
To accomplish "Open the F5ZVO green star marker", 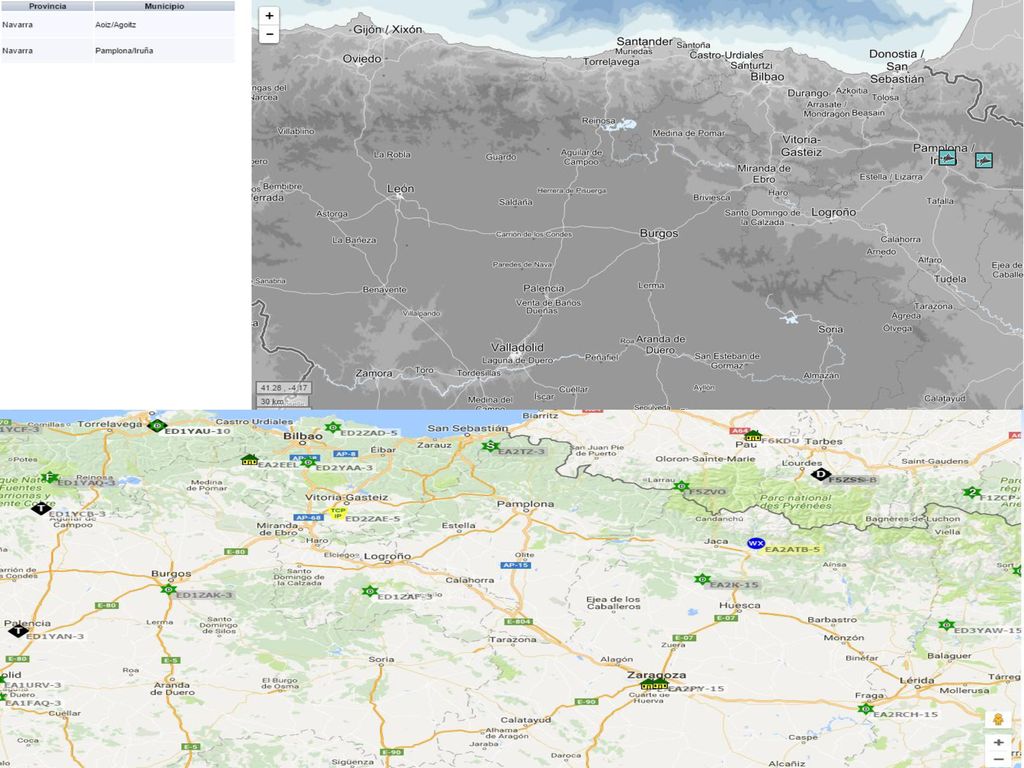I will [681, 486].
